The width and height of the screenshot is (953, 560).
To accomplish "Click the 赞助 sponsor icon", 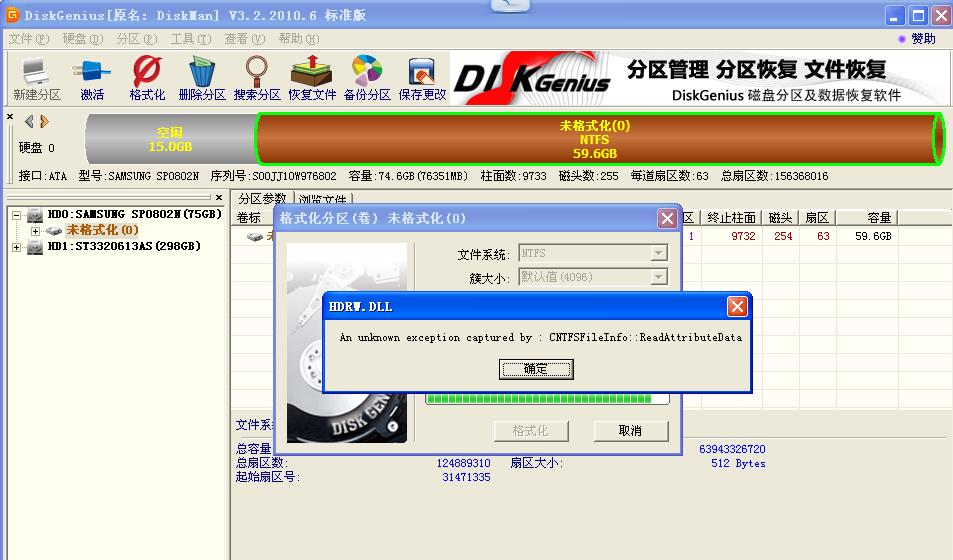I will (902, 39).
